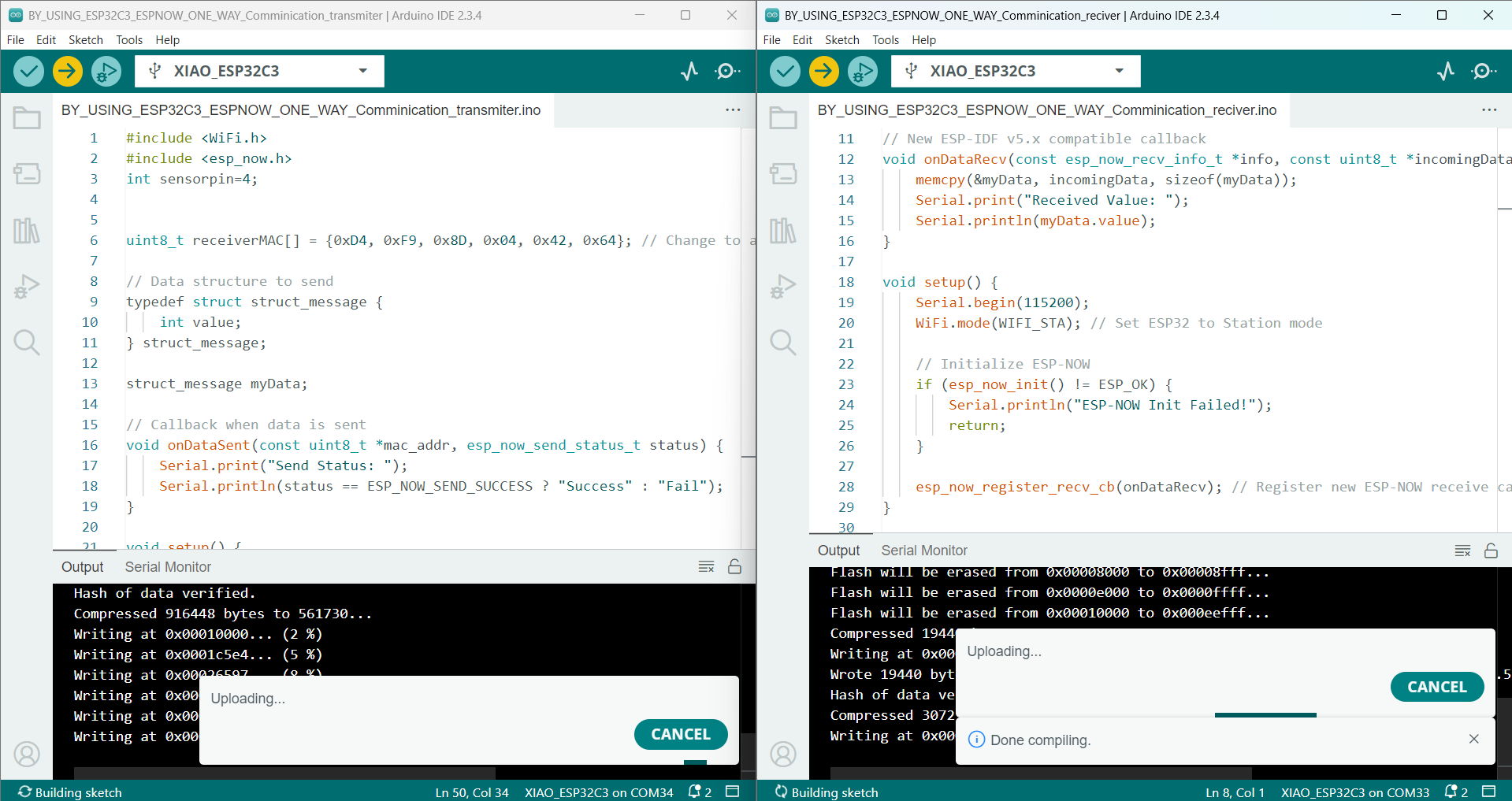Open Serial Monitor icon in receiver toolbar
The width and height of the screenshot is (1512, 801).
click(1484, 72)
